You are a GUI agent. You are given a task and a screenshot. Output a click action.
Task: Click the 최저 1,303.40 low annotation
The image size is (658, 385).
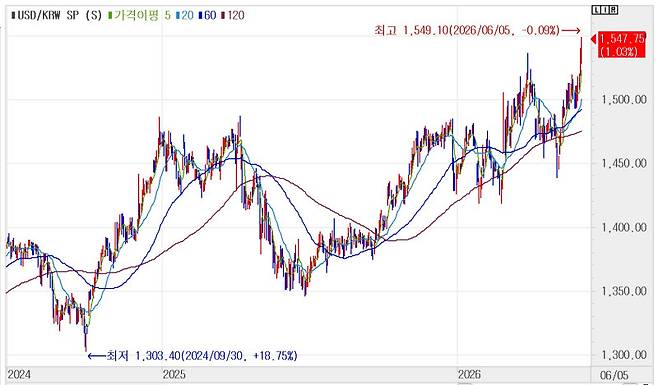193,356
